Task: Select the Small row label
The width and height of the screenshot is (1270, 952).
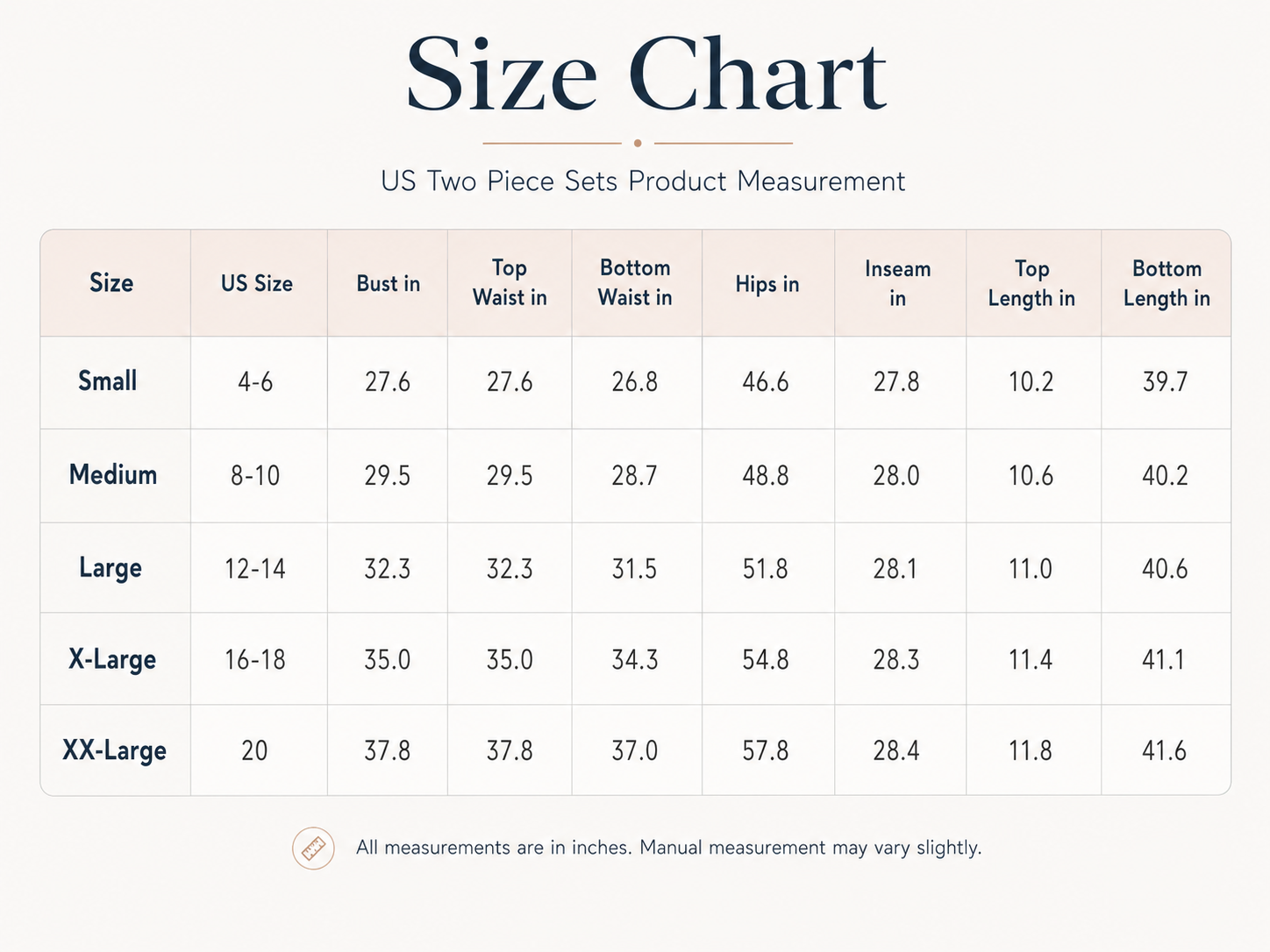Action: click(108, 381)
